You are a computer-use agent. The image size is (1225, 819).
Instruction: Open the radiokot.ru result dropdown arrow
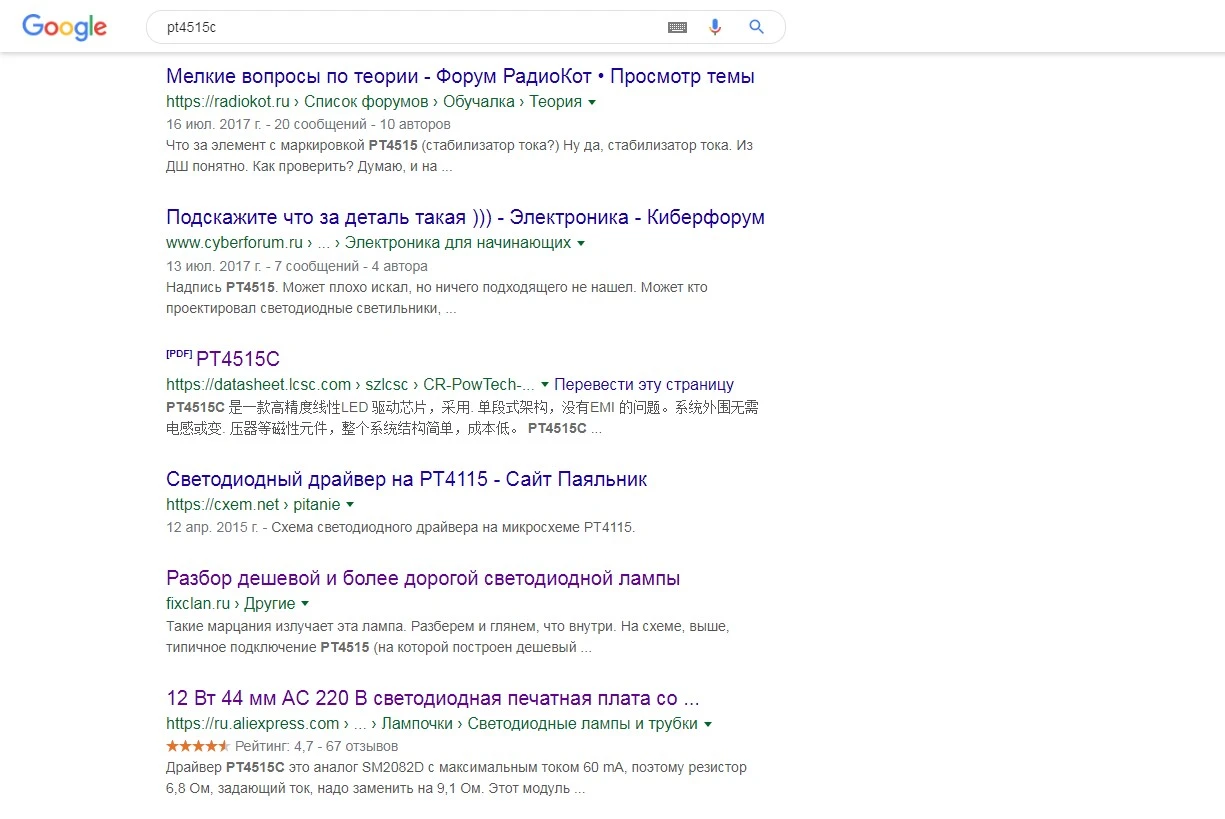[x=592, y=102]
